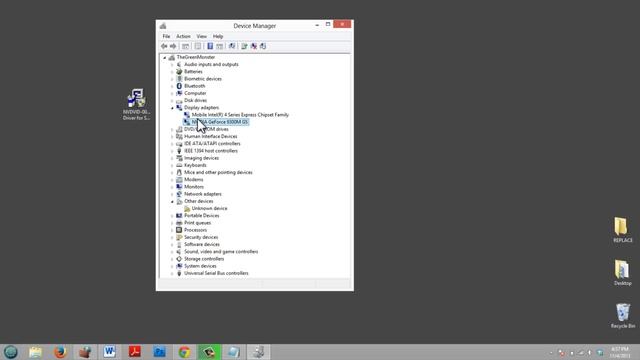Click the Unknown device warning icon

187,208
